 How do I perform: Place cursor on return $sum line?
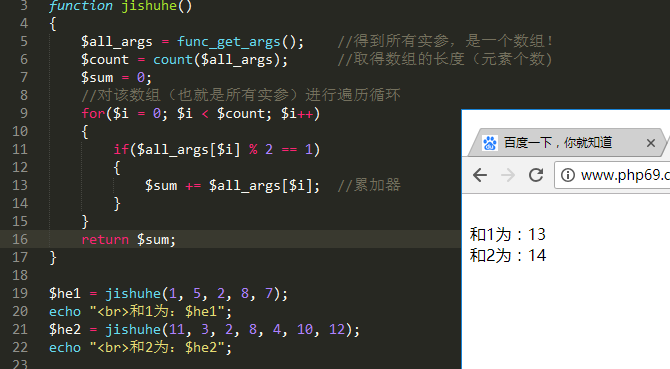tap(129, 239)
